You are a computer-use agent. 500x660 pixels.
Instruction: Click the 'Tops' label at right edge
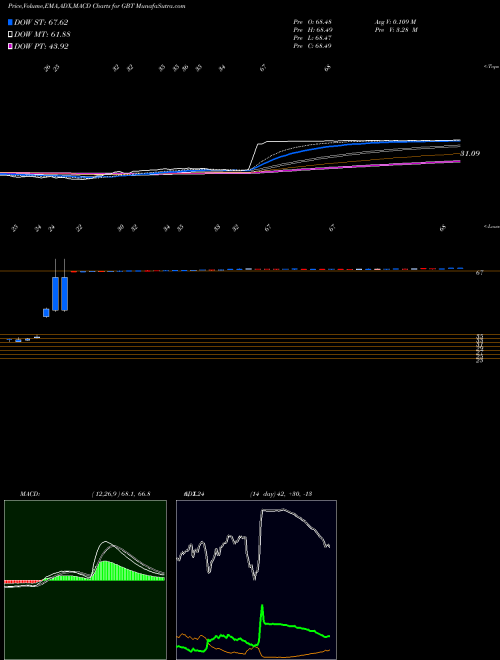[491, 67]
